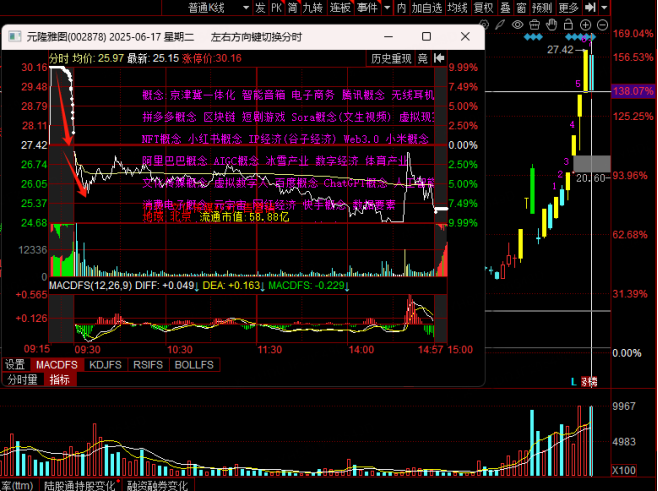The image size is (658, 491).
Task: Click the arrow-to-bar collapse icon in toolbar
Action: click(590, 8)
